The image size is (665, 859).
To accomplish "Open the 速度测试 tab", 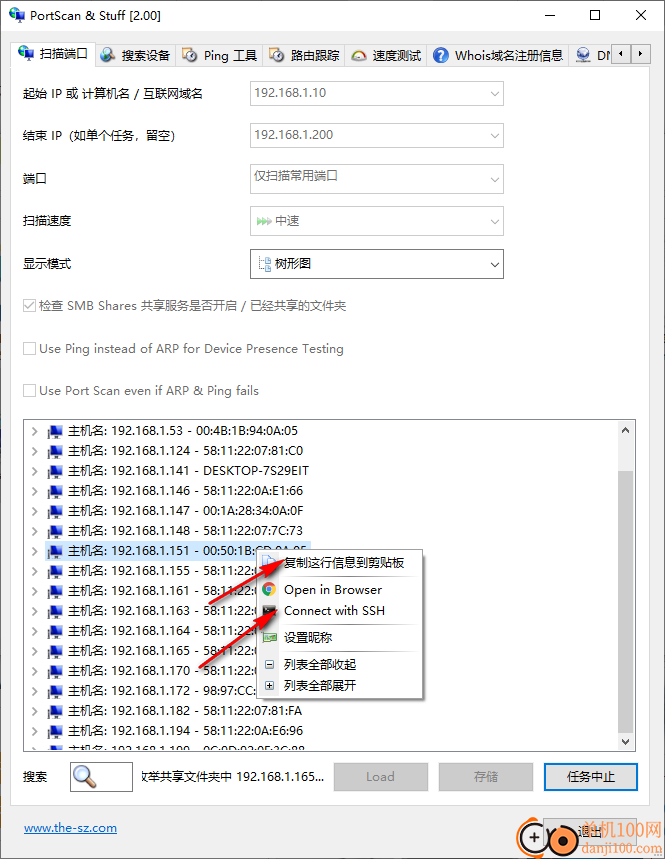I will (x=386, y=55).
